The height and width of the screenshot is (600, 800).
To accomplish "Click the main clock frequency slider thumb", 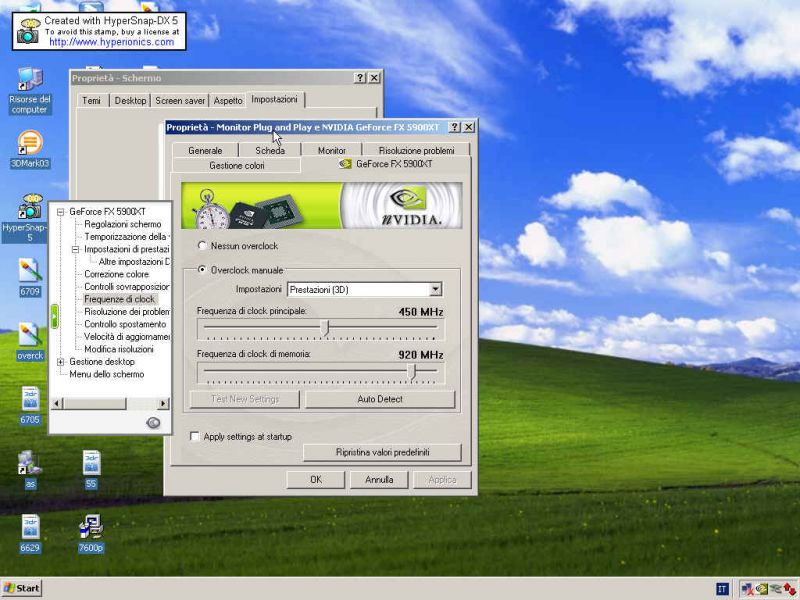I will tap(326, 328).
